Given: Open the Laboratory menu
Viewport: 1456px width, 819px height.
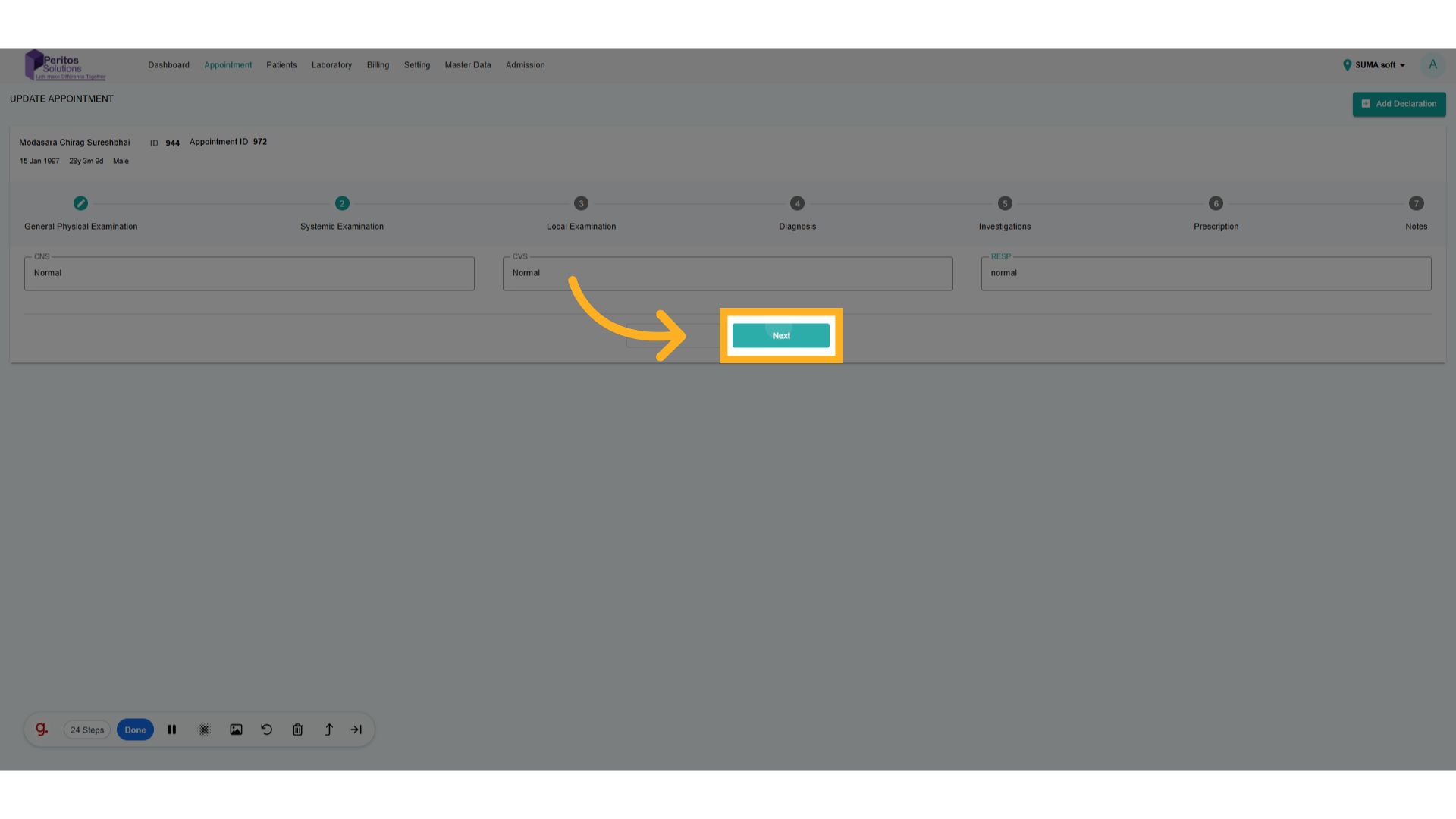Looking at the screenshot, I should pos(331,65).
